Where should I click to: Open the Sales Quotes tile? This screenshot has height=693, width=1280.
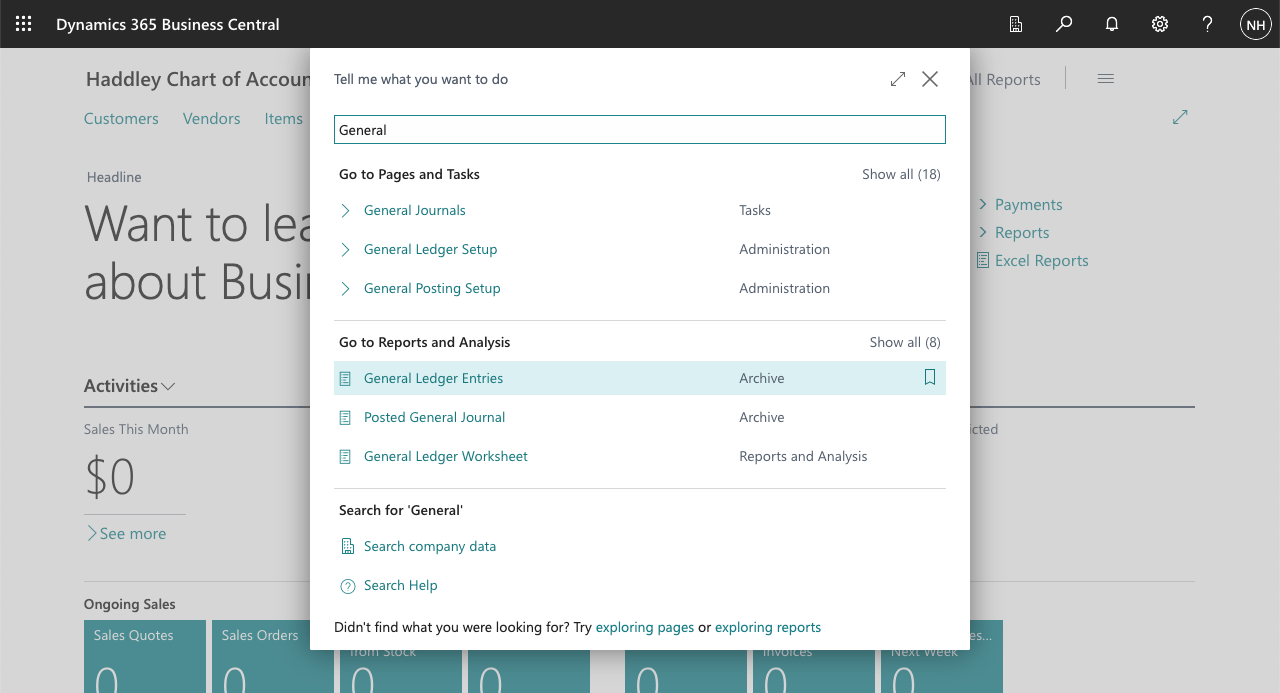click(145, 656)
